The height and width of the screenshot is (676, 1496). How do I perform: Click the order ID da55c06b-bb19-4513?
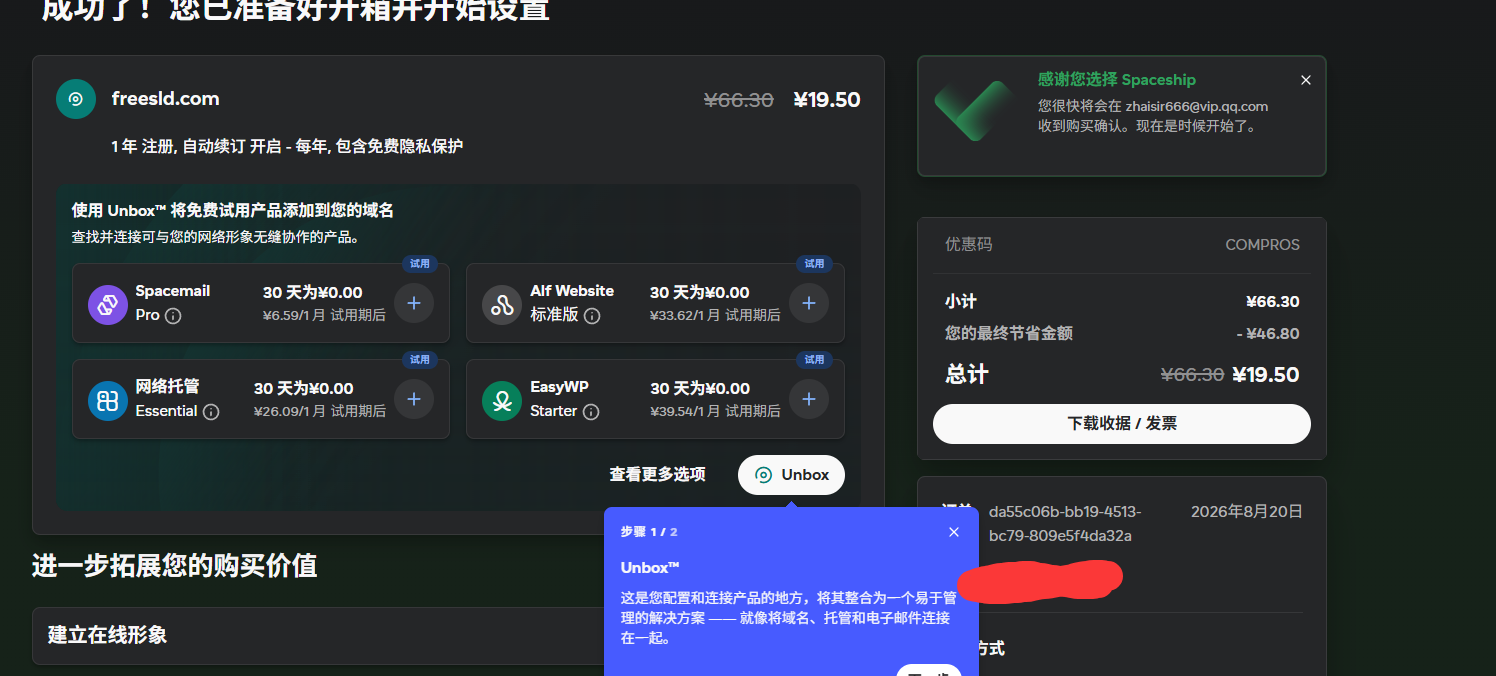[x=1065, y=524]
